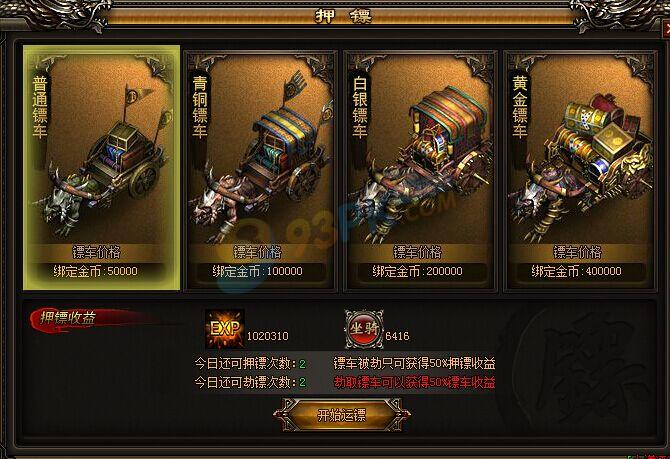Click the 绑定金币:50000 price label
This screenshot has width=670, height=459.
pos(96,271)
